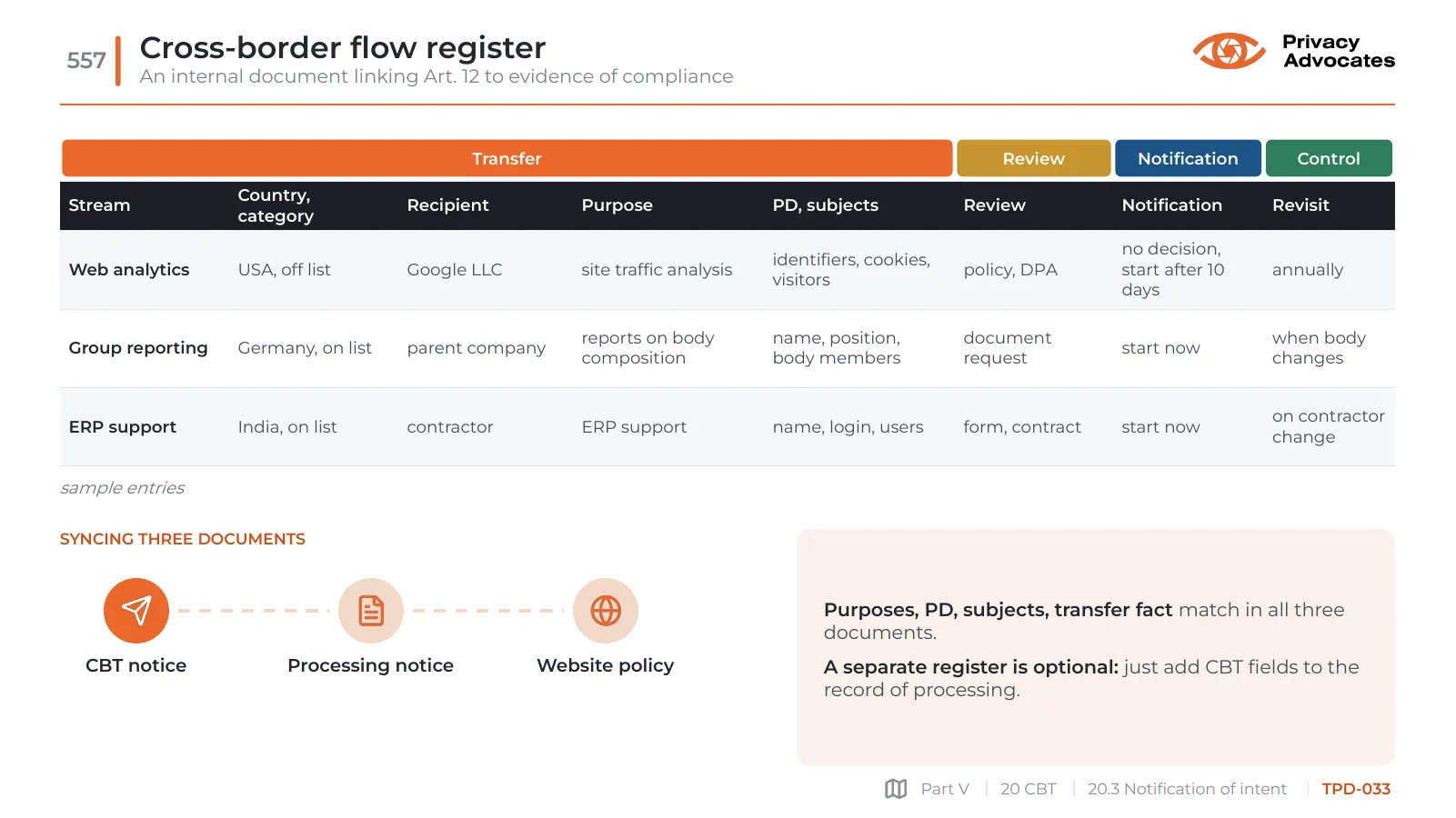
Task: Click the 'Country, category' column header
Action: pyautogui.click(x=276, y=205)
